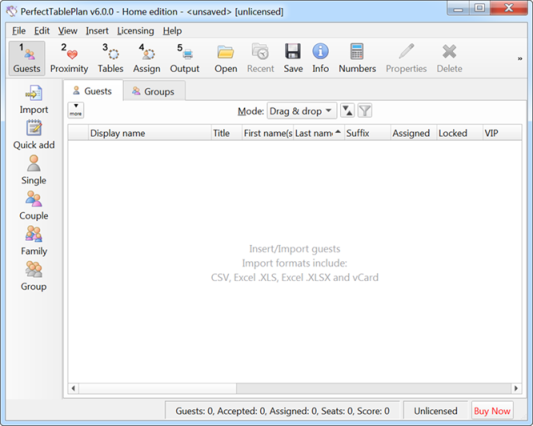Sort by Last name column header
This screenshot has width=533, height=426.
coord(319,133)
